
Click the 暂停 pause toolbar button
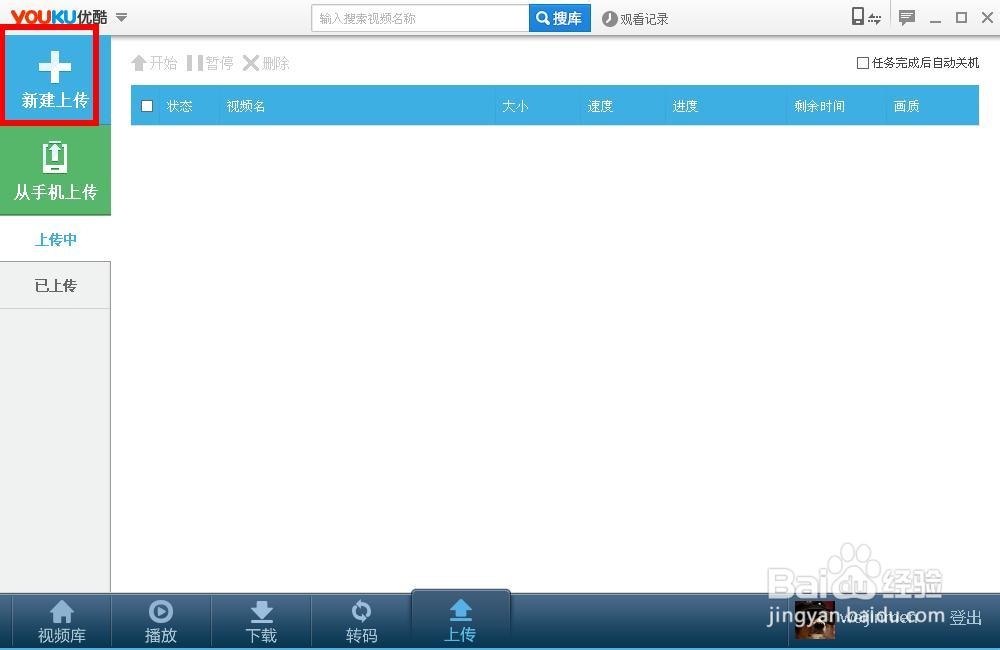point(210,63)
